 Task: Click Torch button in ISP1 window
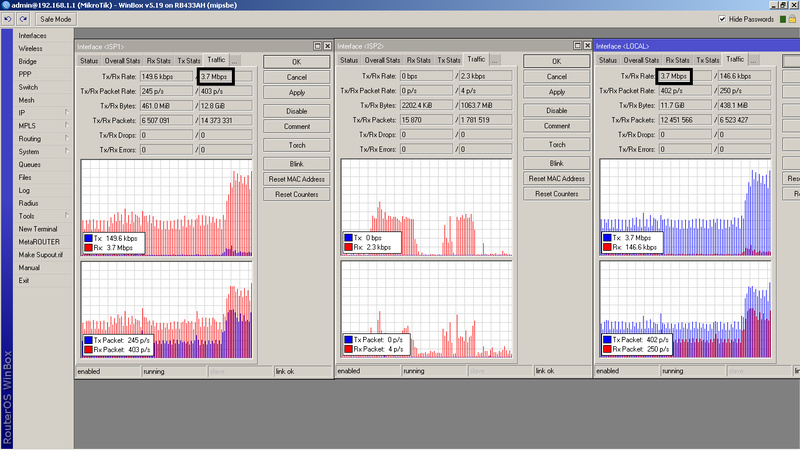(x=296, y=145)
